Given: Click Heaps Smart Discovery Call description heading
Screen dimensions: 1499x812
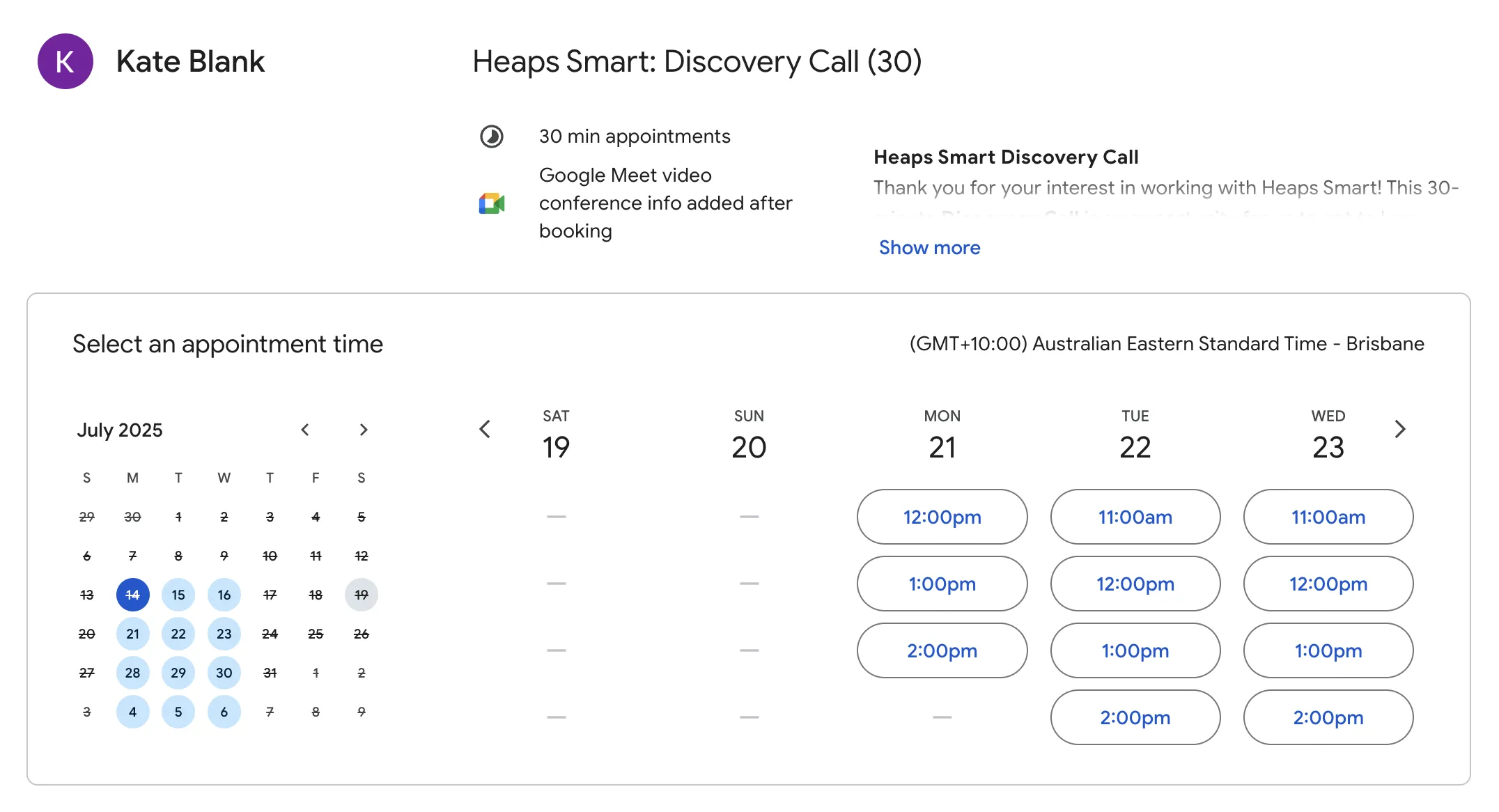Looking at the screenshot, I should (x=1006, y=157).
